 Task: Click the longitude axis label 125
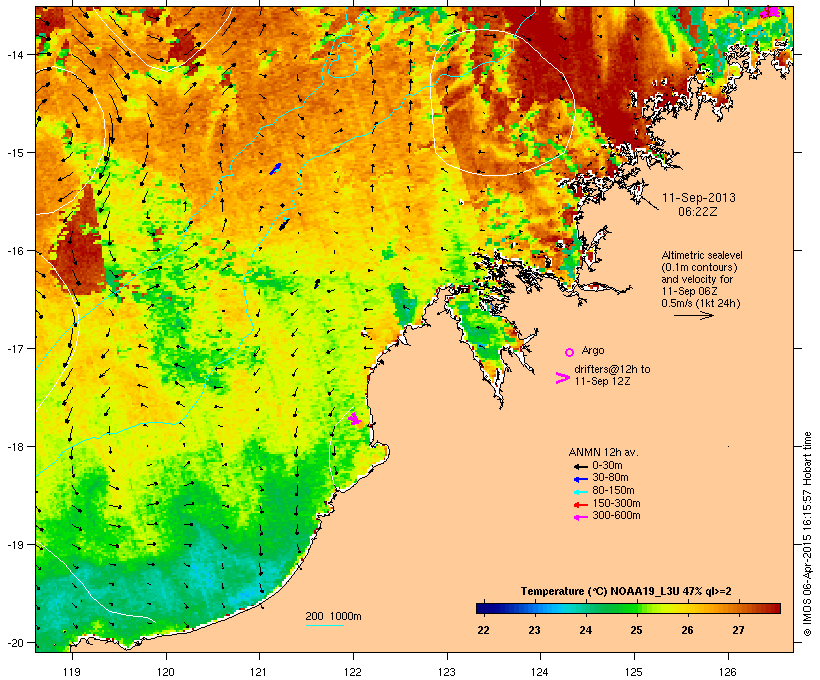point(634,672)
